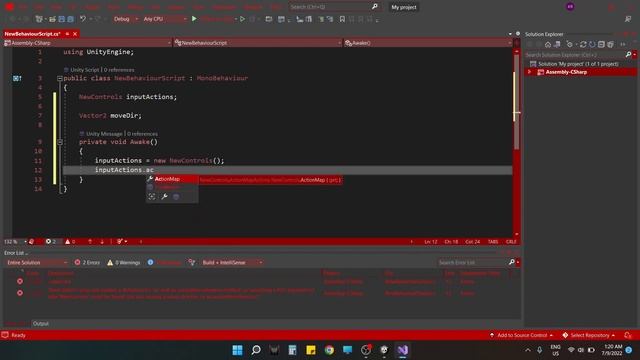Click the Solution Explorer search magnifier
640x360 pixels.
click(x=628, y=54)
